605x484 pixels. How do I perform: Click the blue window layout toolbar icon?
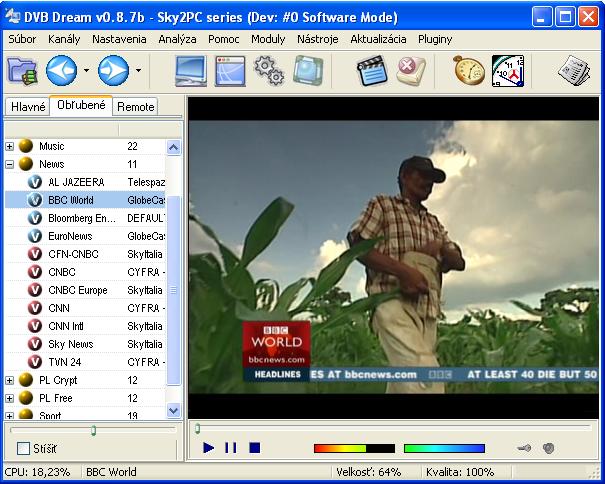tap(230, 71)
